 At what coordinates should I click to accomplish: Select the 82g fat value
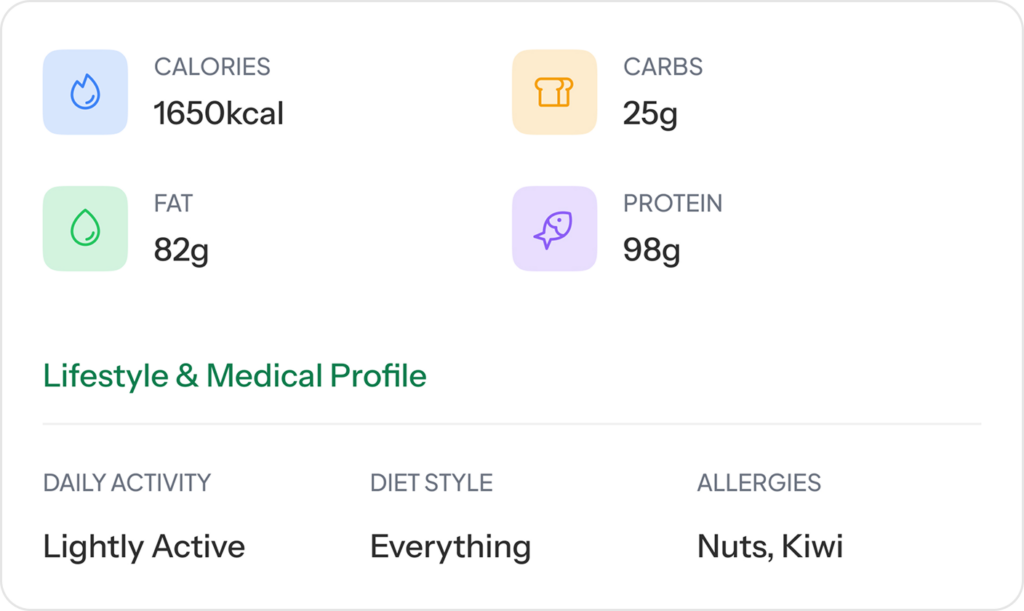tap(181, 250)
